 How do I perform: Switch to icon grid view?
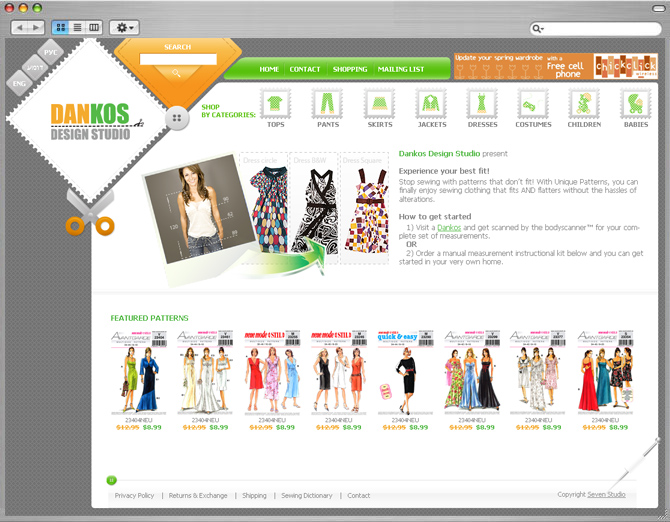(61, 28)
